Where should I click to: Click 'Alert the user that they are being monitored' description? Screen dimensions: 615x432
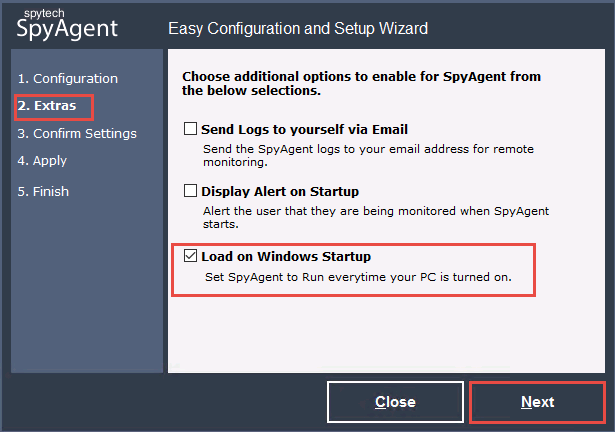point(376,217)
